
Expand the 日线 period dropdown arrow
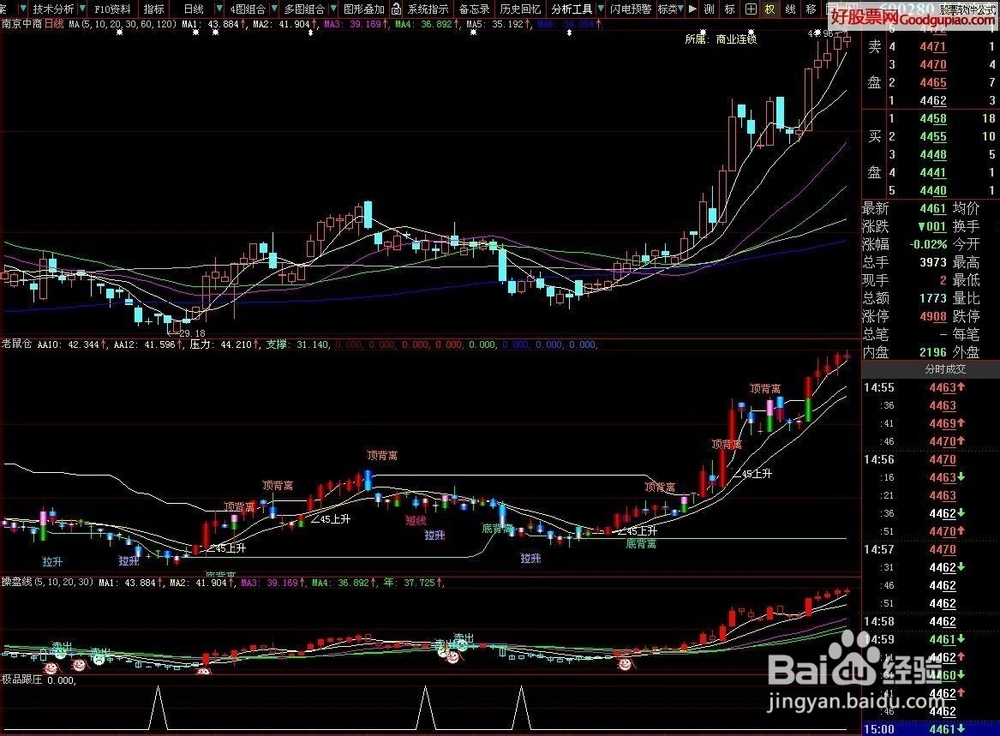pos(219,9)
